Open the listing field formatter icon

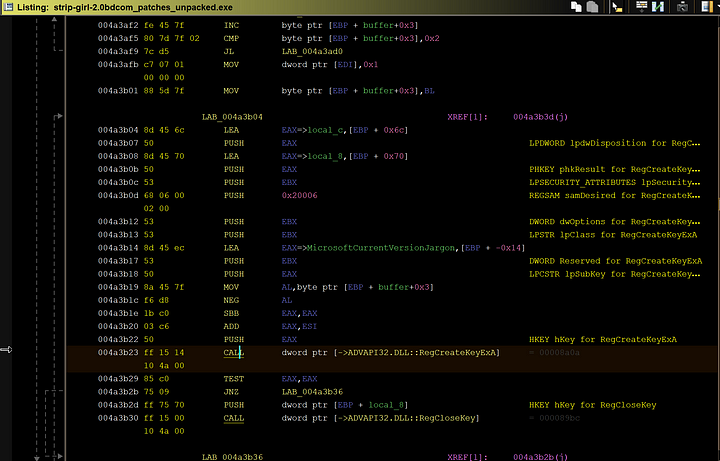[641, 6]
